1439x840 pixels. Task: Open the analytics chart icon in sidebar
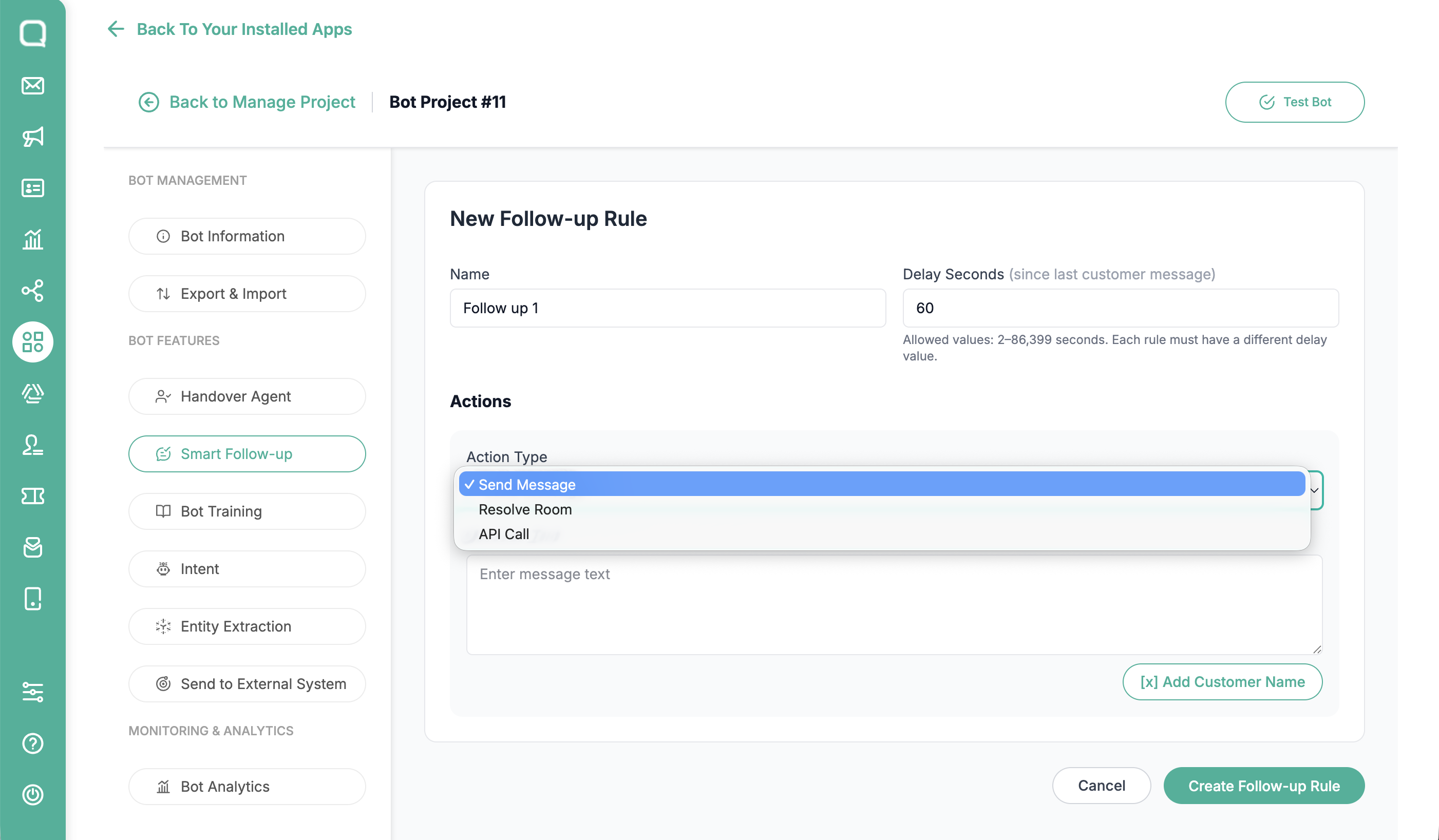pyautogui.click(x=32, y=239)
